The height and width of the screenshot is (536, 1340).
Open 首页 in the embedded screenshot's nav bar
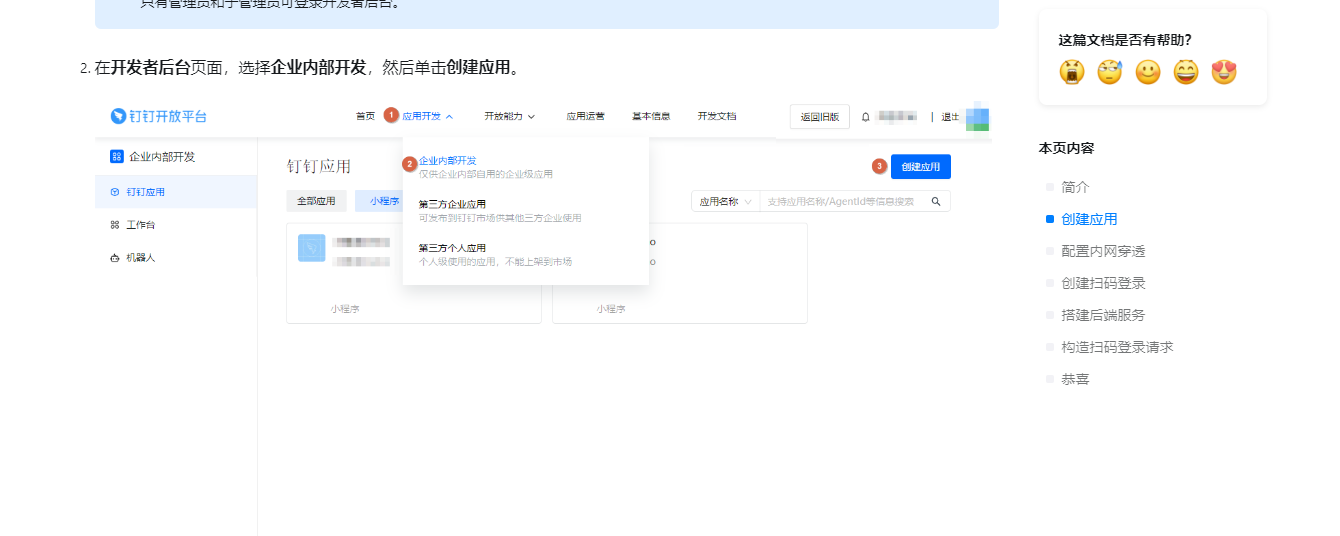(365, 116)
